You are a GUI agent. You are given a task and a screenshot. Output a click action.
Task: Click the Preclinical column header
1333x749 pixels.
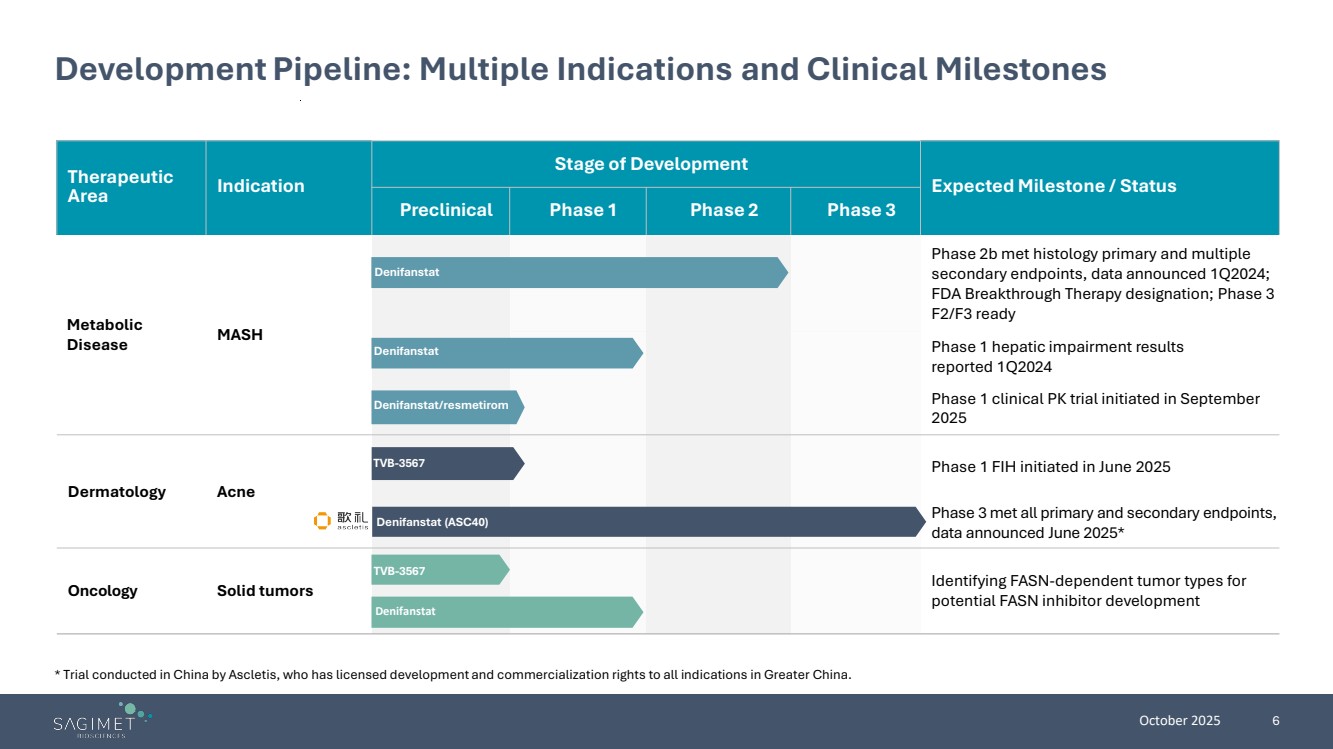pyautogui.click(x=446, y=210)
